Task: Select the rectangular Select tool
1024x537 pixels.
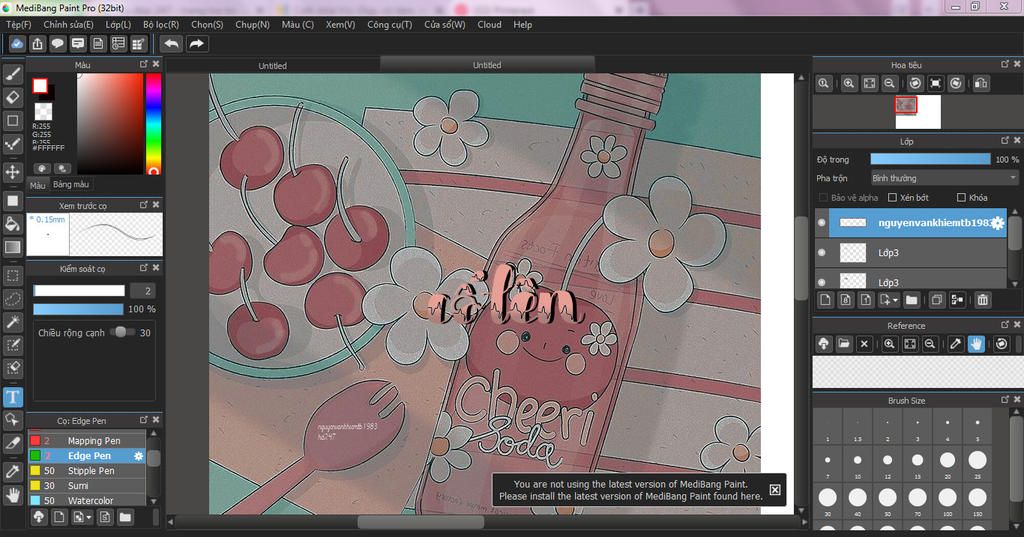Action: coord(12,276)
